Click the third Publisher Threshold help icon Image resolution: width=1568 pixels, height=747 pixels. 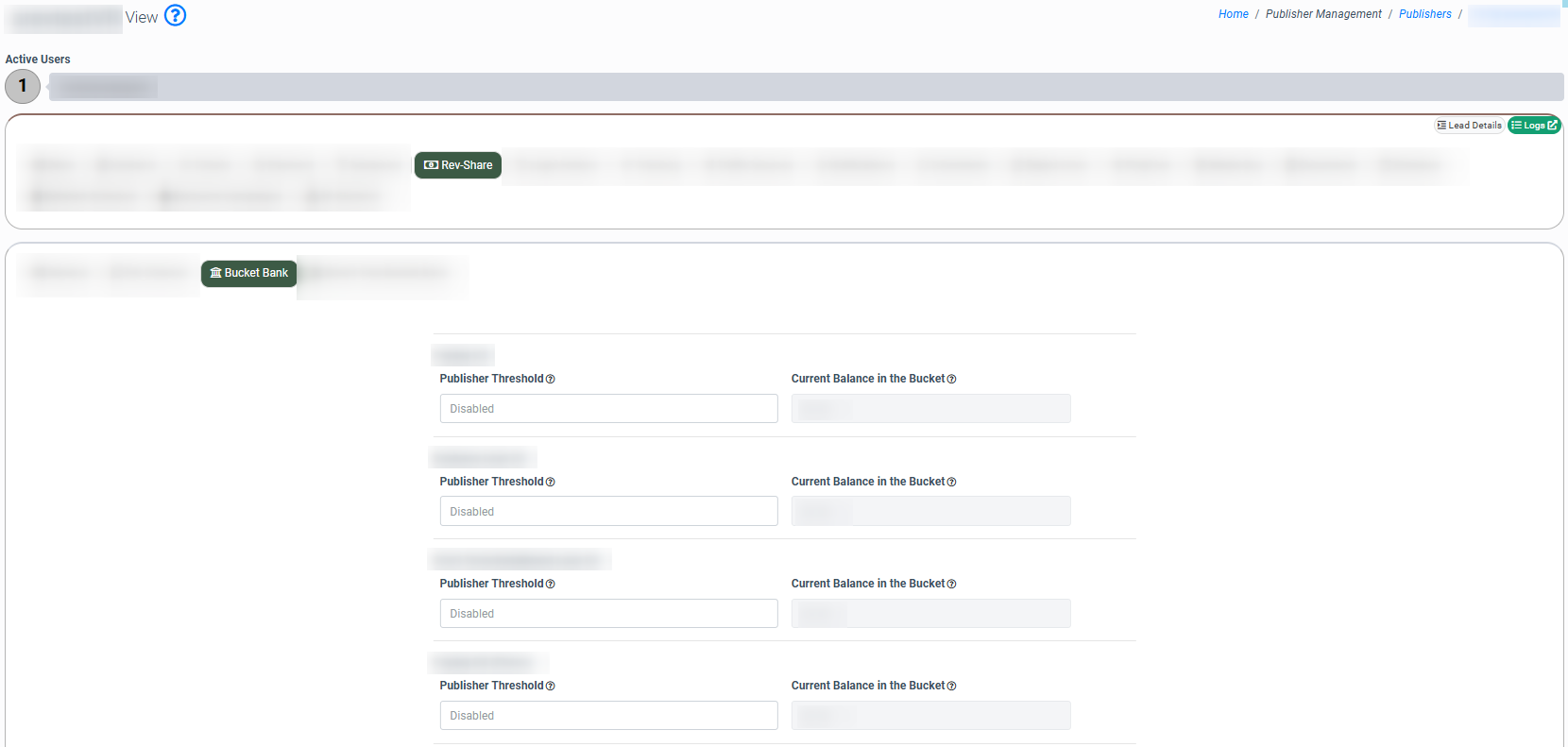pos(551,585)
